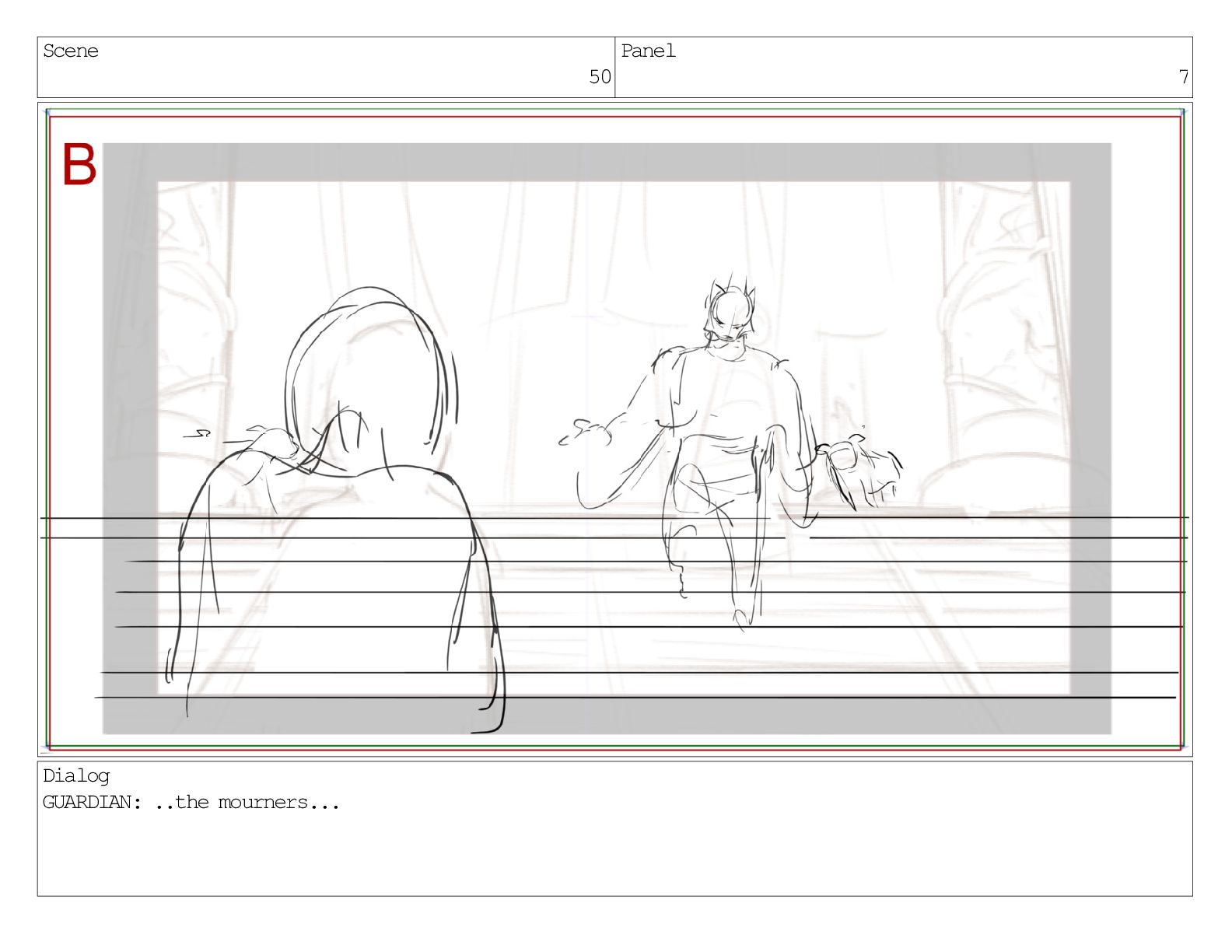Click the "Panel" header label
This screenshot has width=1232, height=952.
[648, 51]
